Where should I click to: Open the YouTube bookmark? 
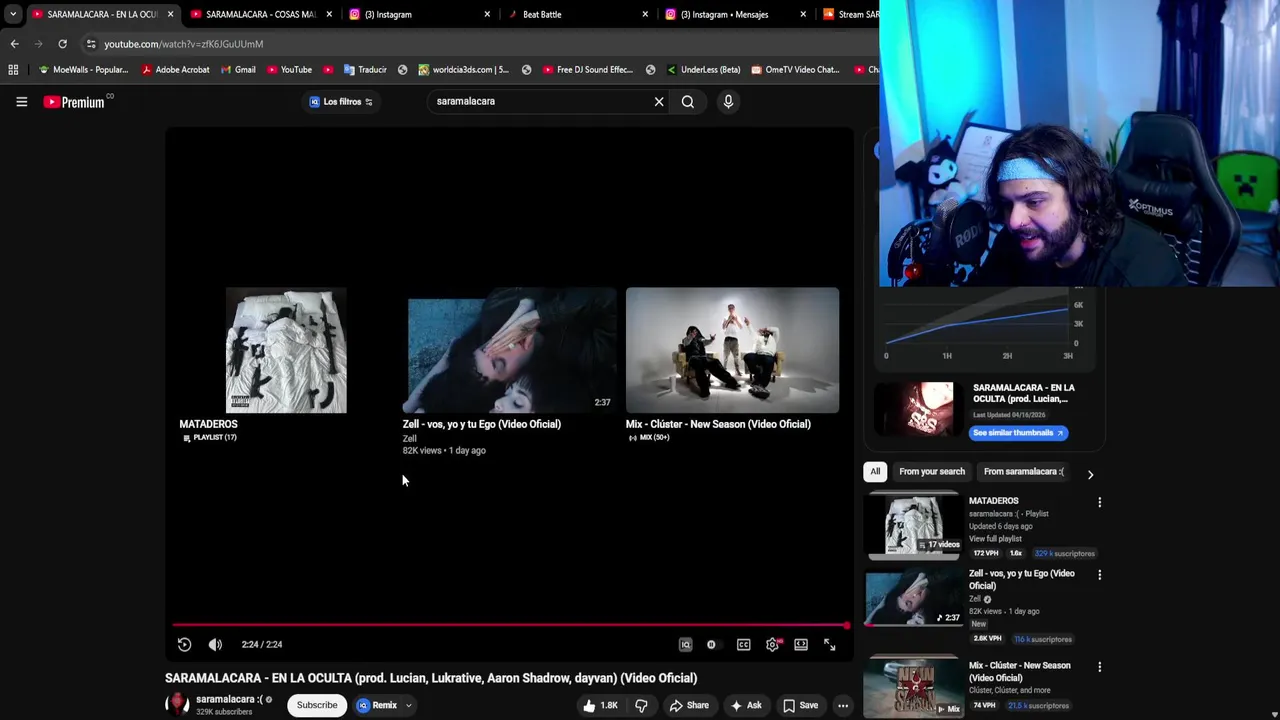(x=289, y=70)
